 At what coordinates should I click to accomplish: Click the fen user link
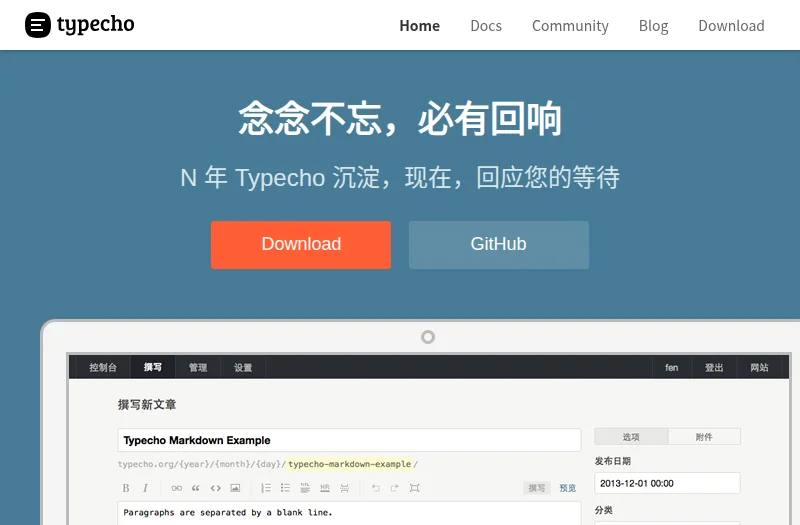[671, 367]
